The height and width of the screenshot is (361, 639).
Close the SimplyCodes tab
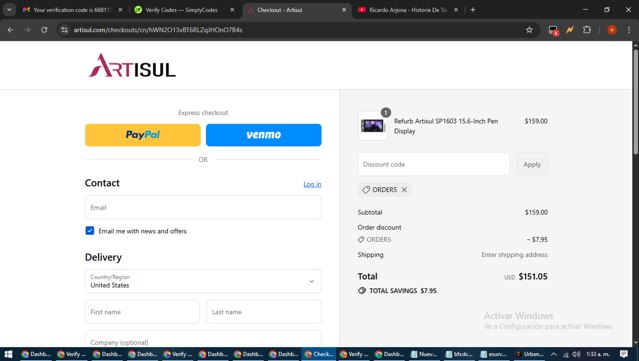[x=232, y=9]
